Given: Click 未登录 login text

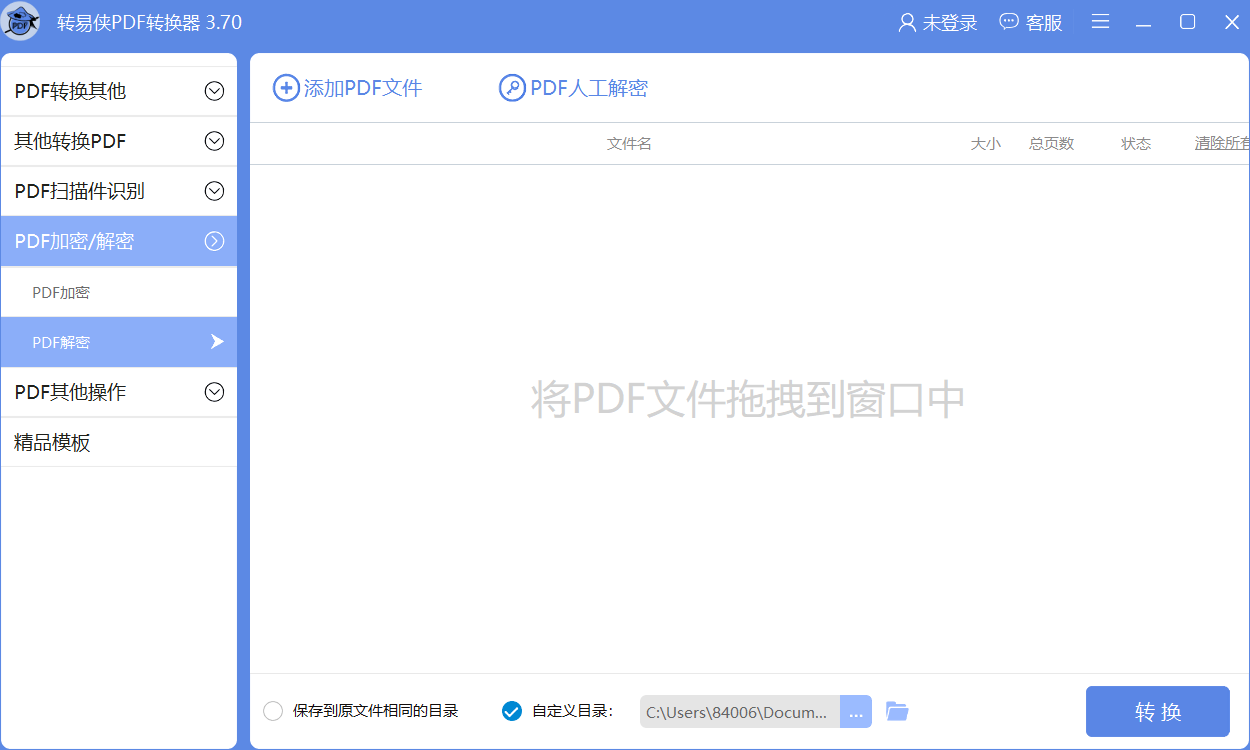Looking at the screenshot, I should point(950,22).
